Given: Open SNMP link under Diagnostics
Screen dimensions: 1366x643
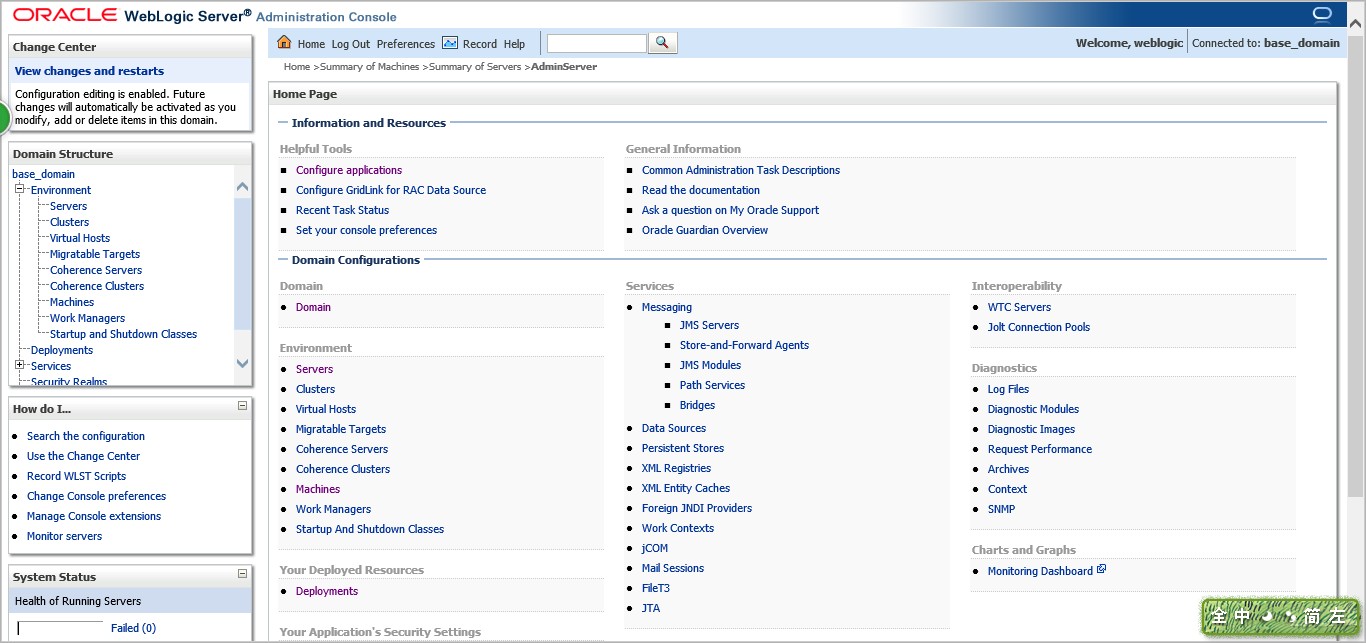Looking at the screenshot, I should [x=1001, y=509].
